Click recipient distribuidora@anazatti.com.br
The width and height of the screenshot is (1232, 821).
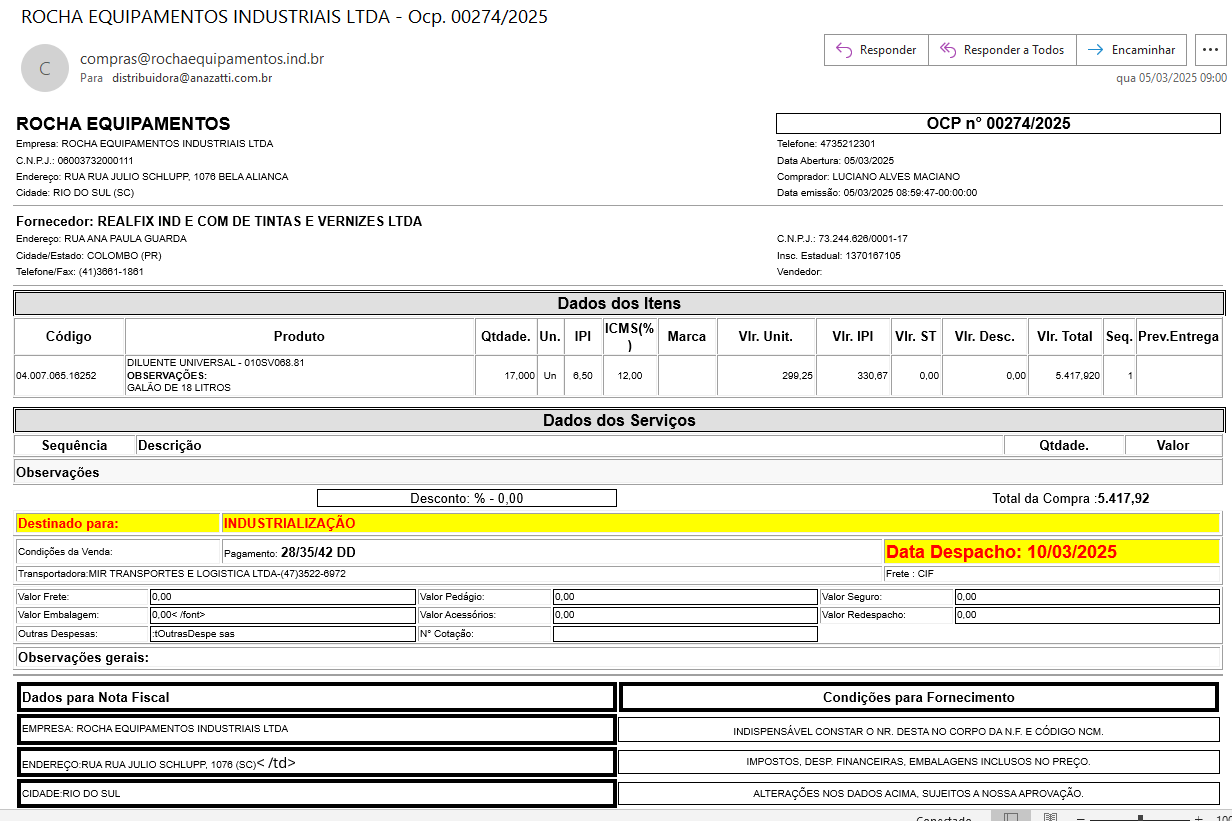[x=192, y=78]
